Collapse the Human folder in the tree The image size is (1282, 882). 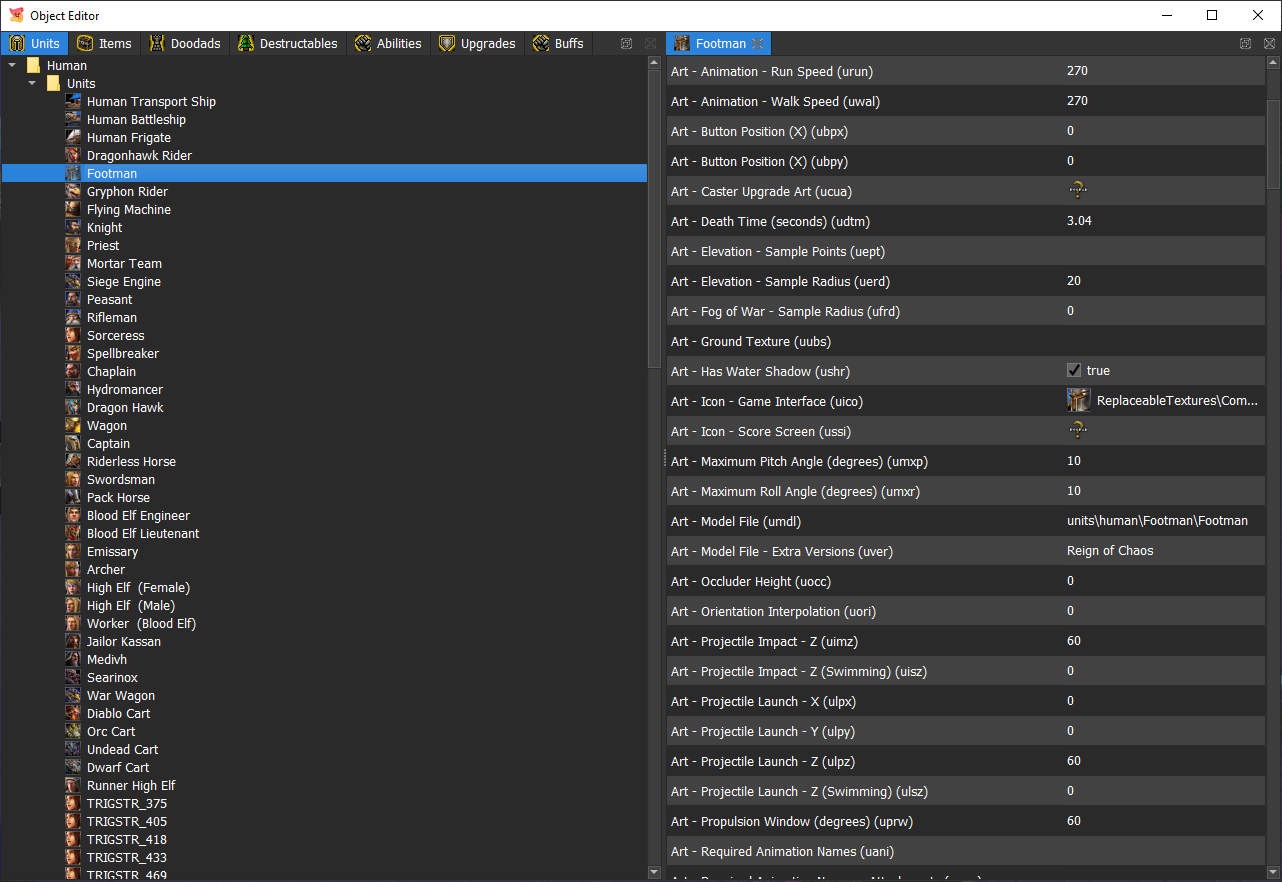tap(12, 65)
